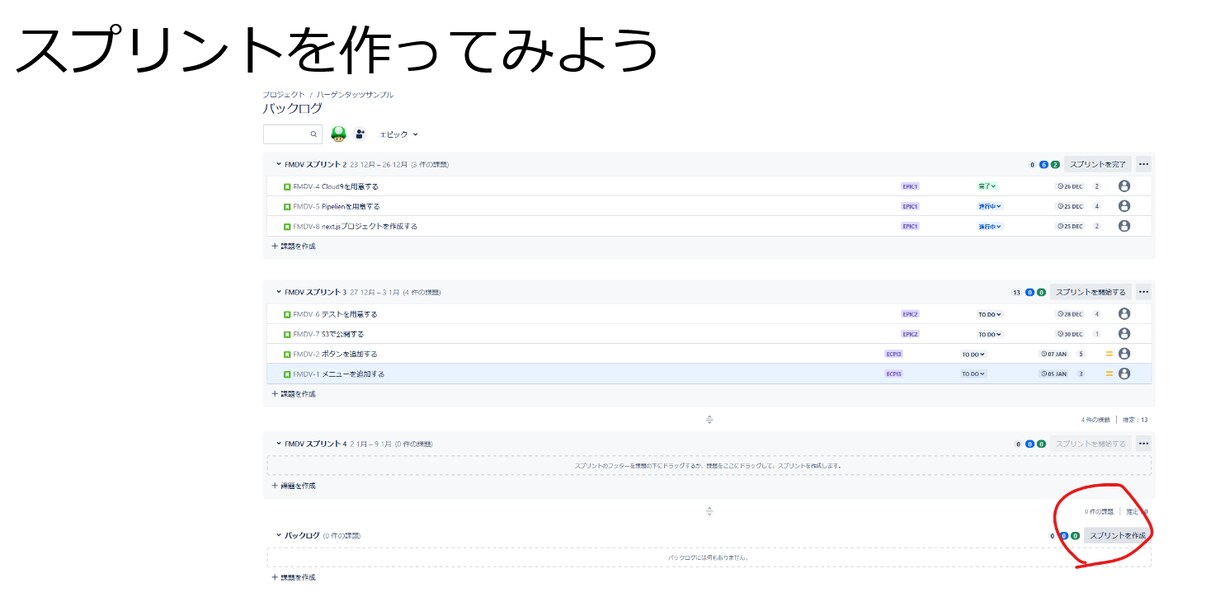
Task: Click the assignee avatar on FMDV-7 row
Action: (1124, 334)
